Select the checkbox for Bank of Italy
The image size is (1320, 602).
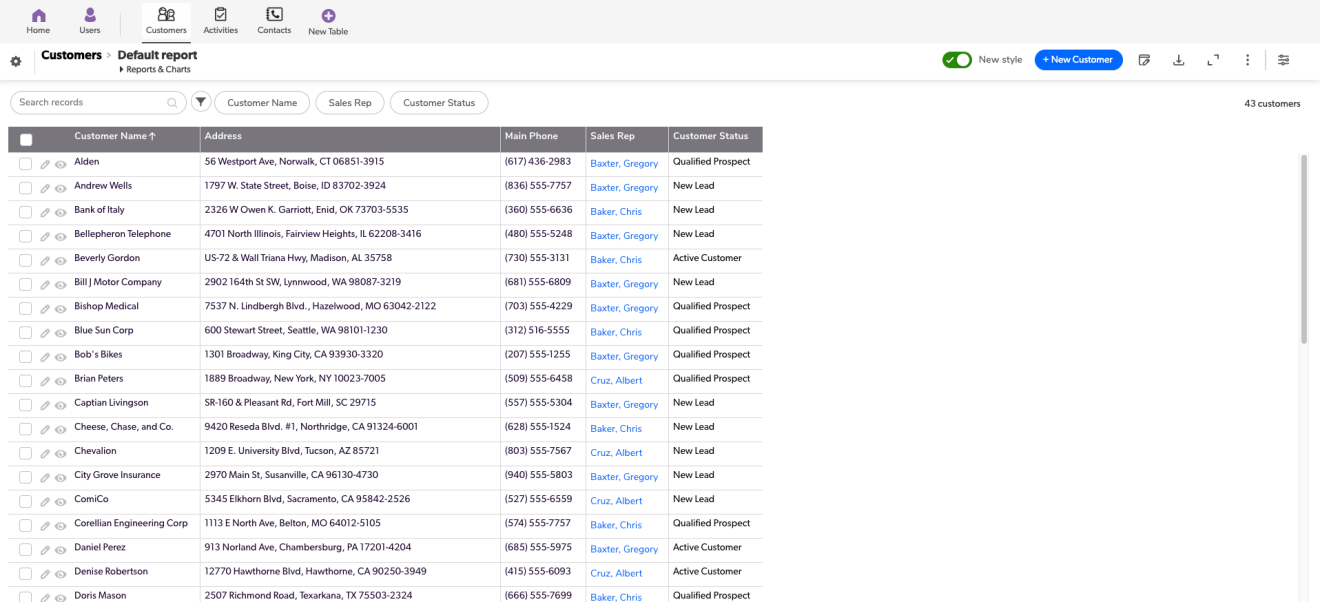(x=26, y=212)
